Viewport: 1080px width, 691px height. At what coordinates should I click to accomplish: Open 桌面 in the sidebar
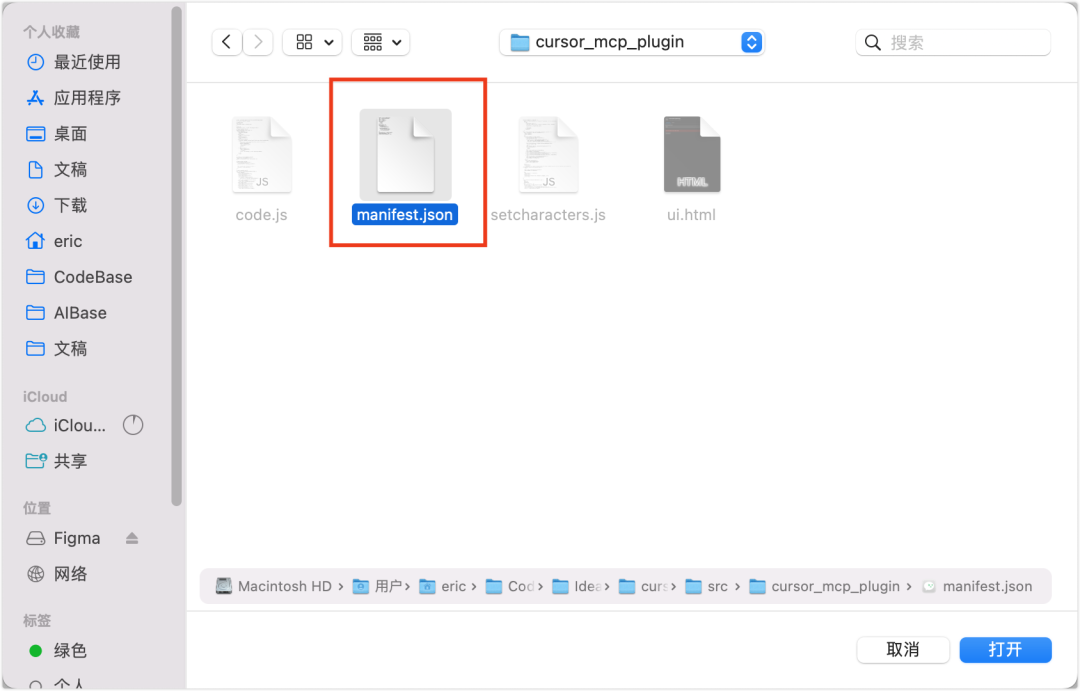point(56,134)
